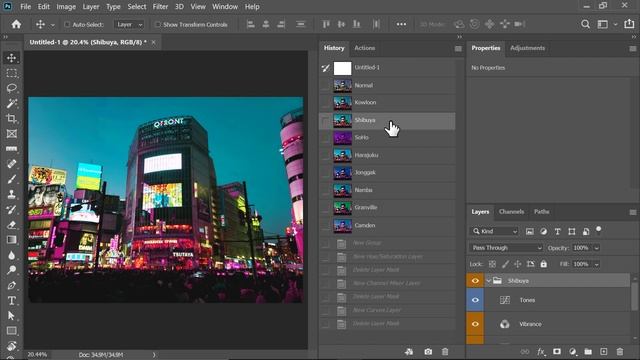This screenshot has height=360, width=640.
Task: Toggle pixel layer filter icon
Action: pyautogui.click(x=530, y=231)
